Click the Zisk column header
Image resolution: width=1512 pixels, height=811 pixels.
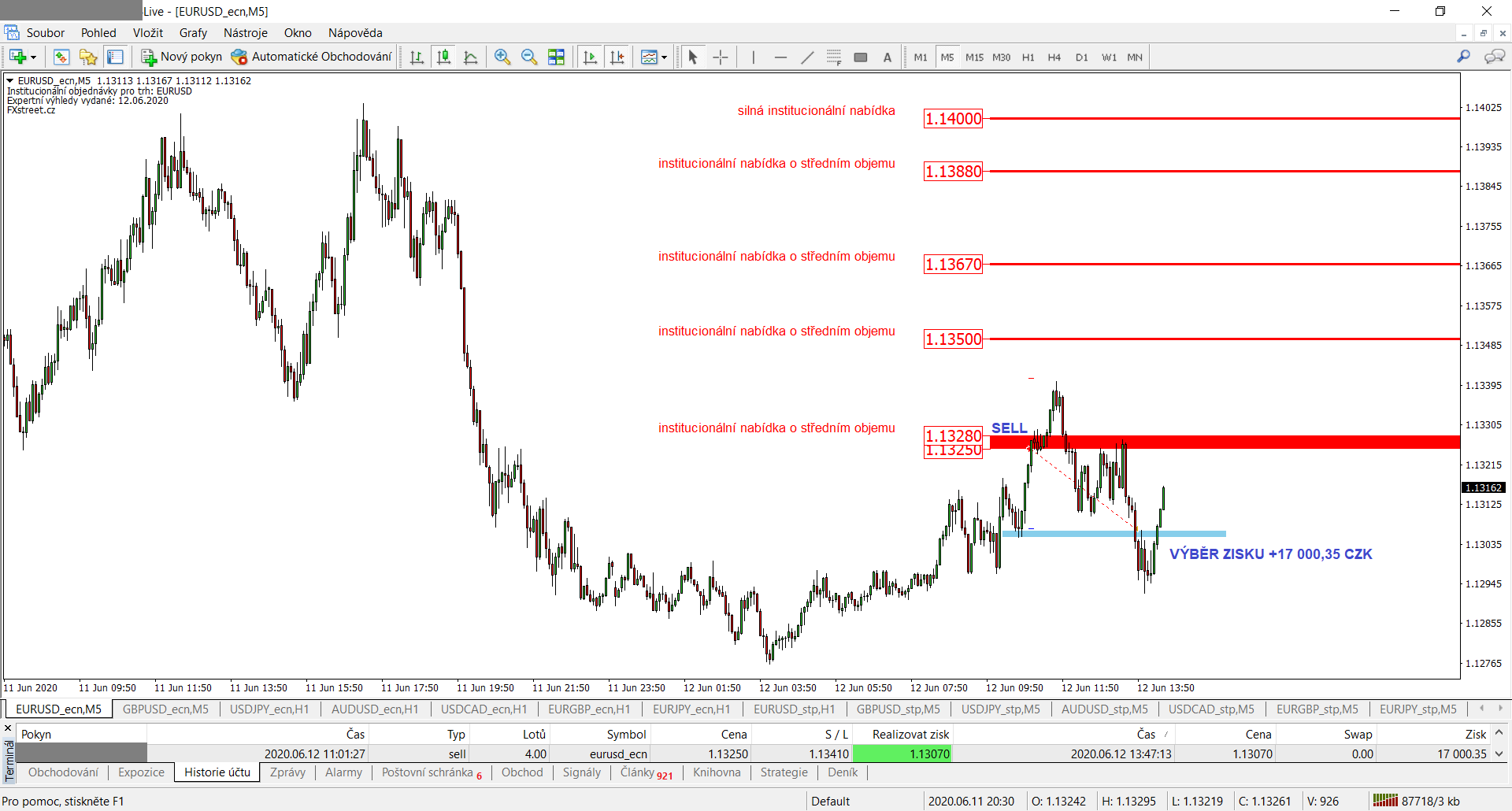coord(1433,734)
